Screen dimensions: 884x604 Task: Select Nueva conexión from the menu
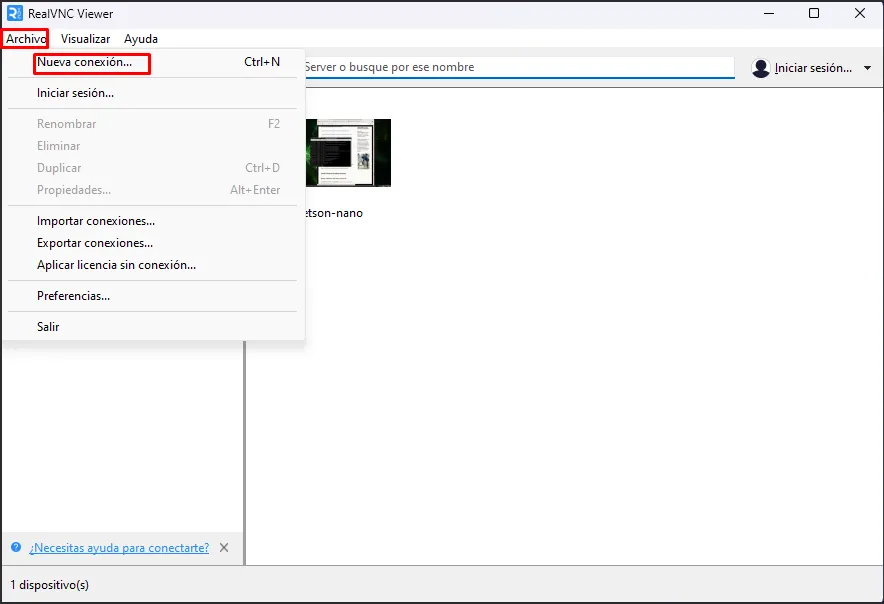(84, 62)
